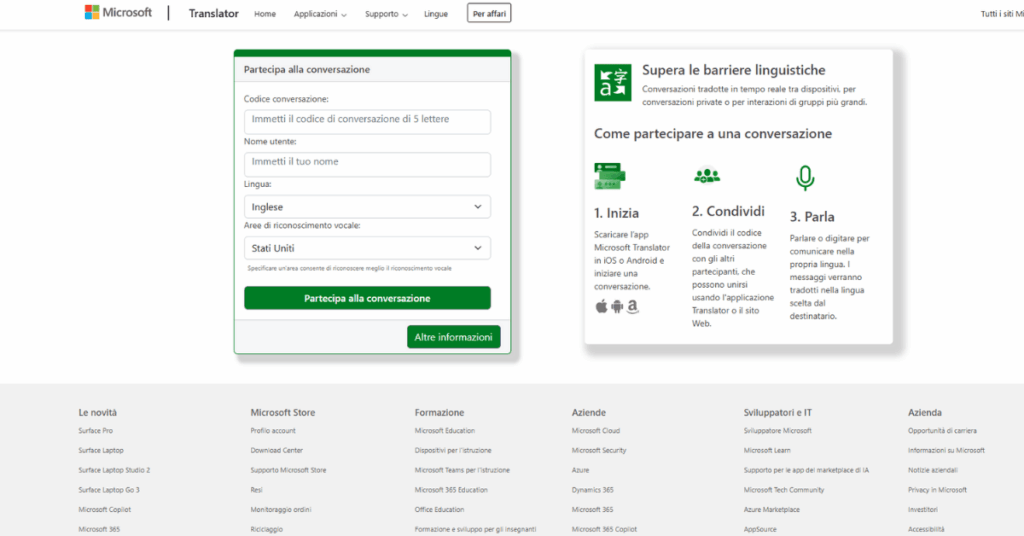Open the Surface Pro footer link
This screenshot has height=536, width=1024.
(96, 431)
